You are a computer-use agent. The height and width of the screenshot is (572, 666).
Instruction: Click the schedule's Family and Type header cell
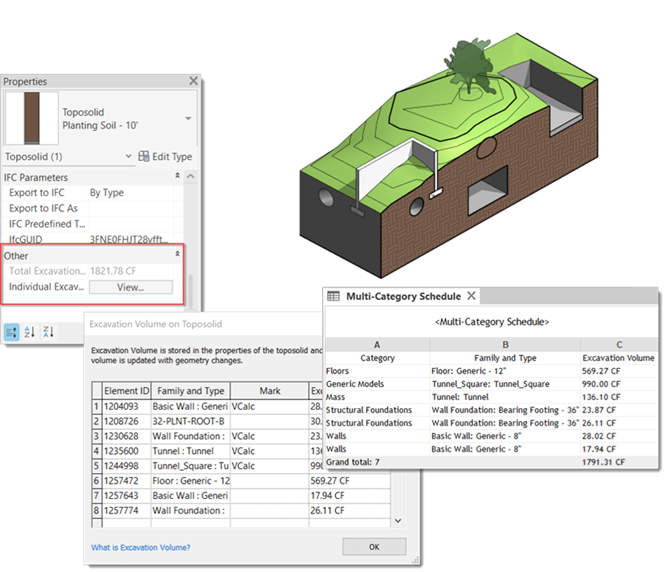tap(505, 358)
